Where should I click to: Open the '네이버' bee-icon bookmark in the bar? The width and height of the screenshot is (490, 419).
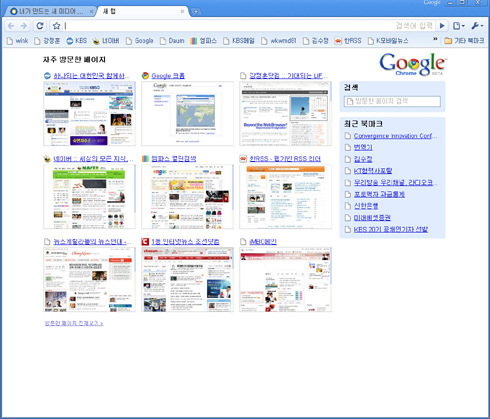coord(106,41)
